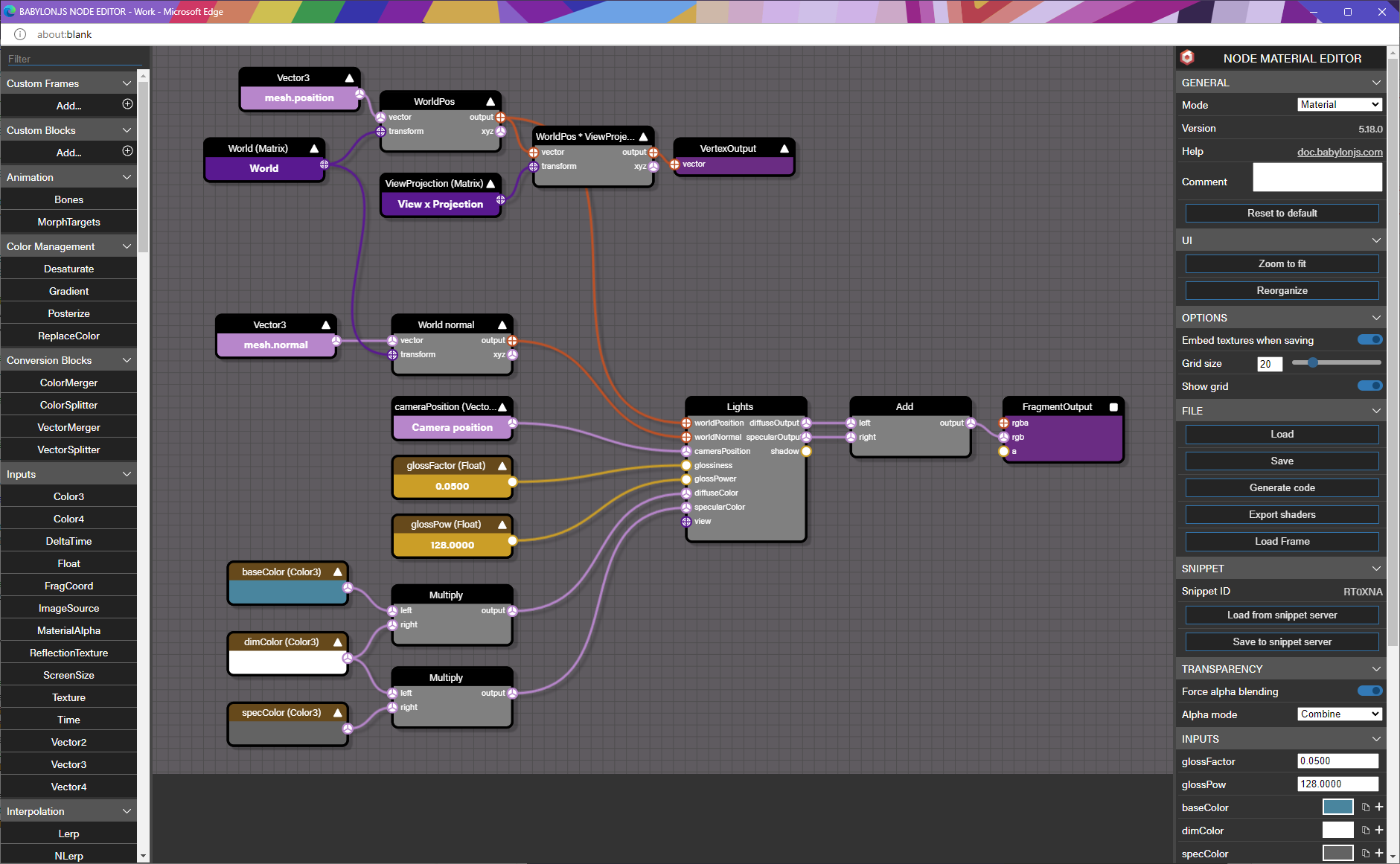1400x864 pixels.
Task: Click the Reorganize button
Action: point(1282,290)
